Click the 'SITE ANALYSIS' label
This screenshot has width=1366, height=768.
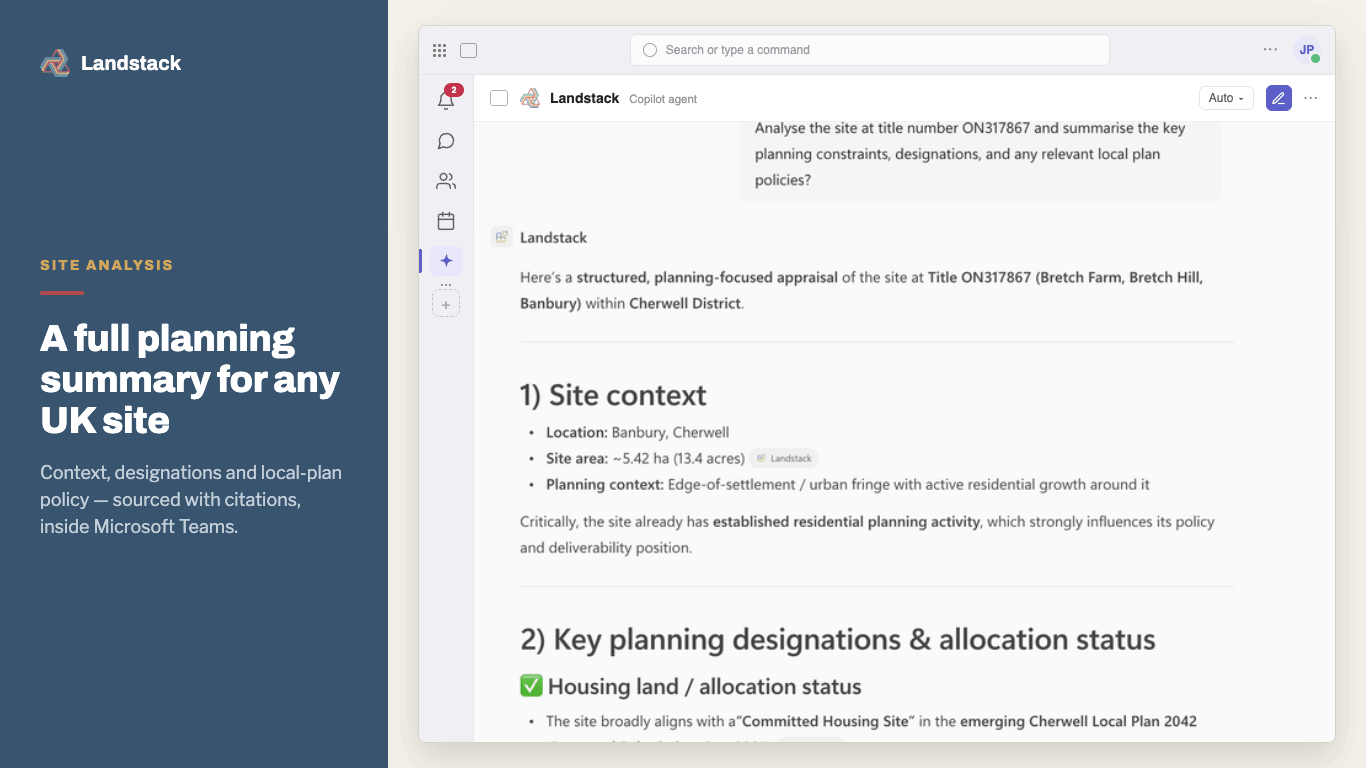tap(107, 265)
